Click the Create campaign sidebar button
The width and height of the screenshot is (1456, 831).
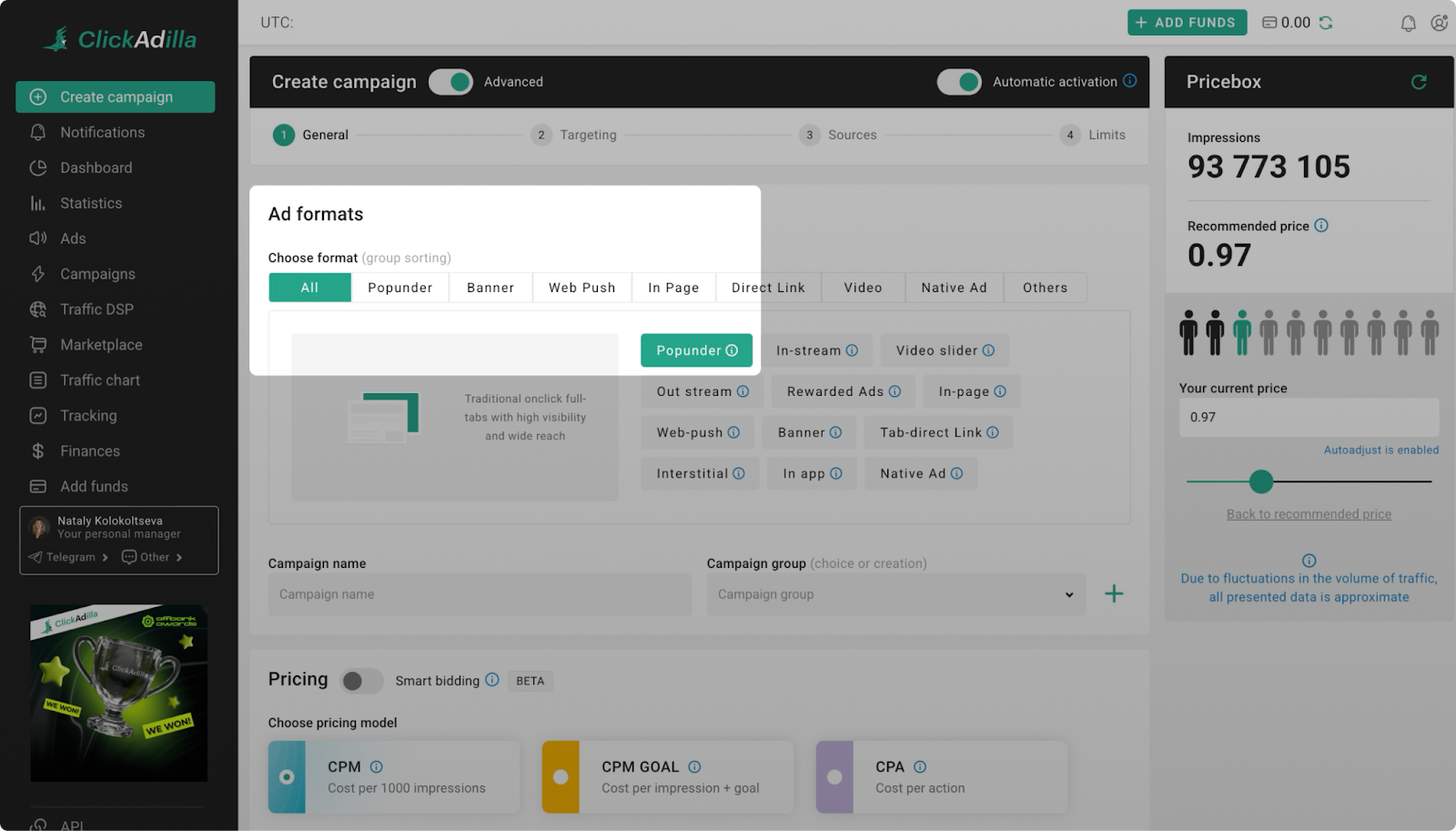point(116,97)
